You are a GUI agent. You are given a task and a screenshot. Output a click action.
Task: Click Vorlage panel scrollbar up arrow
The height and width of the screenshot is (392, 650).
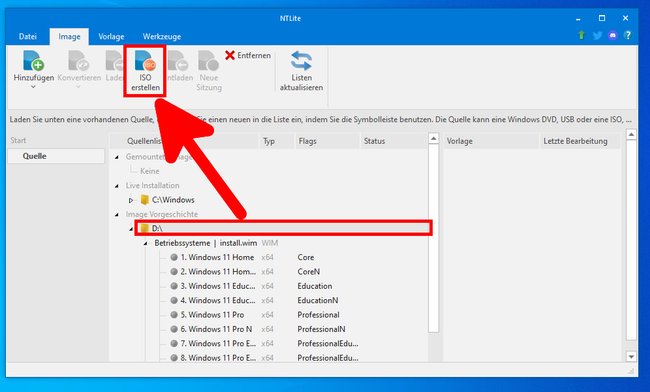click(631, 135)
